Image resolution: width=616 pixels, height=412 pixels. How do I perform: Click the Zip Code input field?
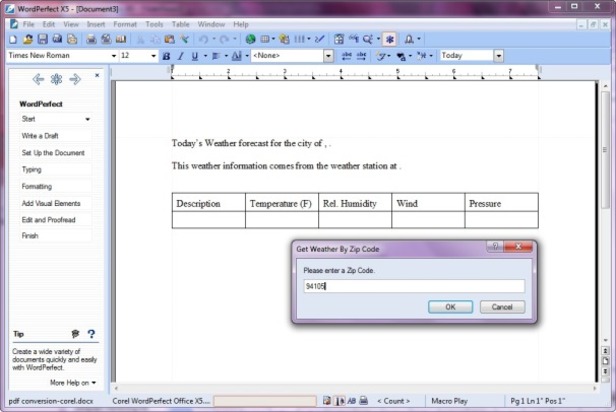(x=414, y=286)
